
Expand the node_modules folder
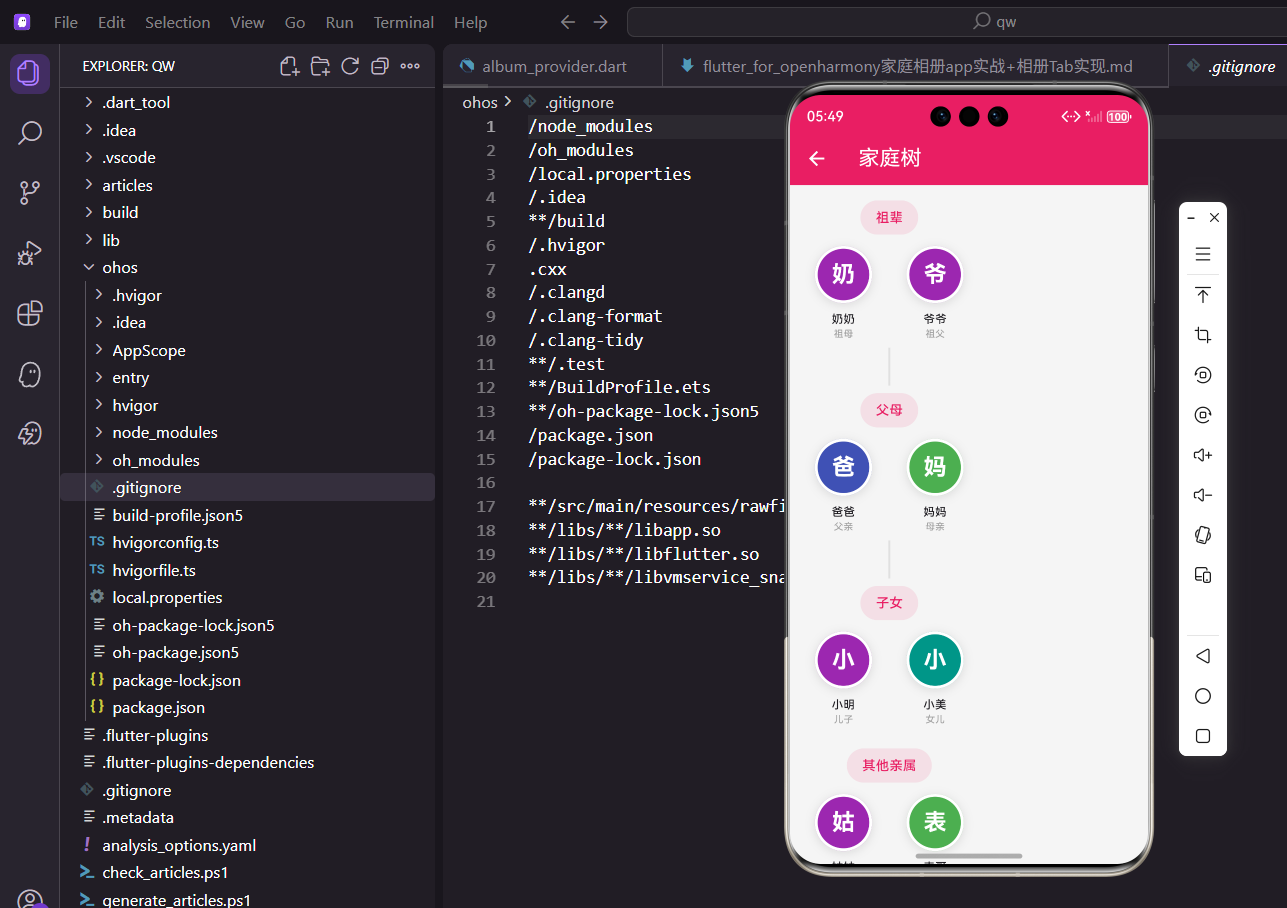[168, 432]
